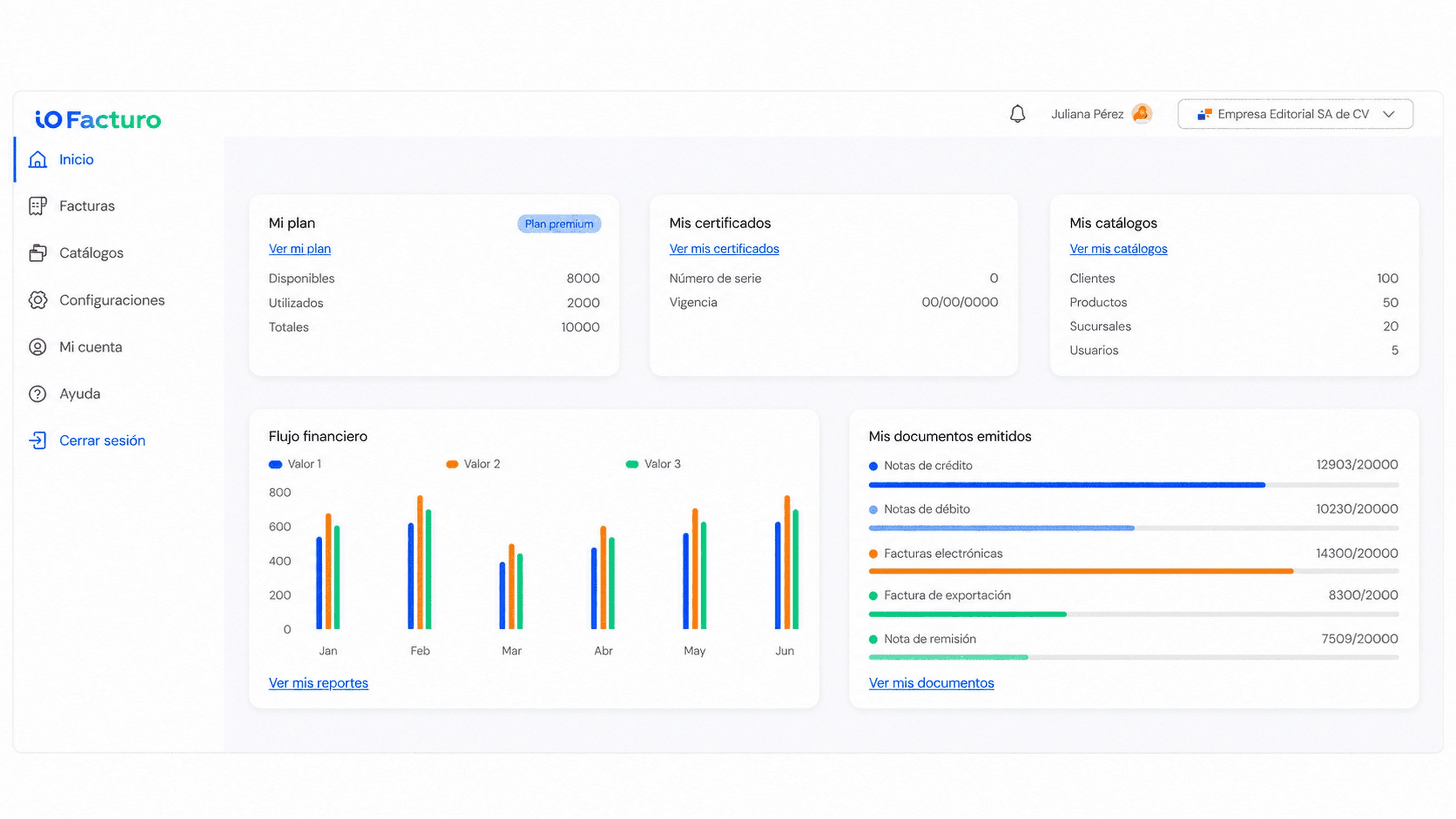Click the Feb bar group in chart

(419, 562)
